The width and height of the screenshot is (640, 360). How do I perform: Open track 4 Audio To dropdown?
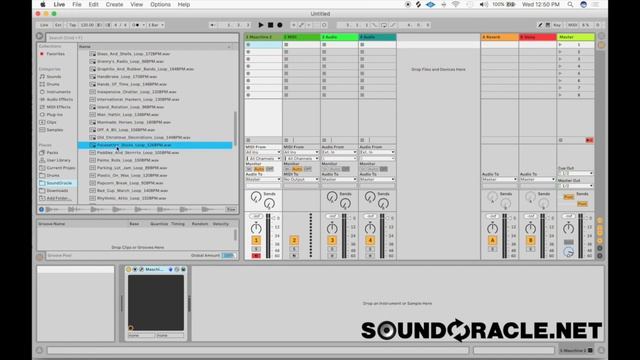pos(377,179)
